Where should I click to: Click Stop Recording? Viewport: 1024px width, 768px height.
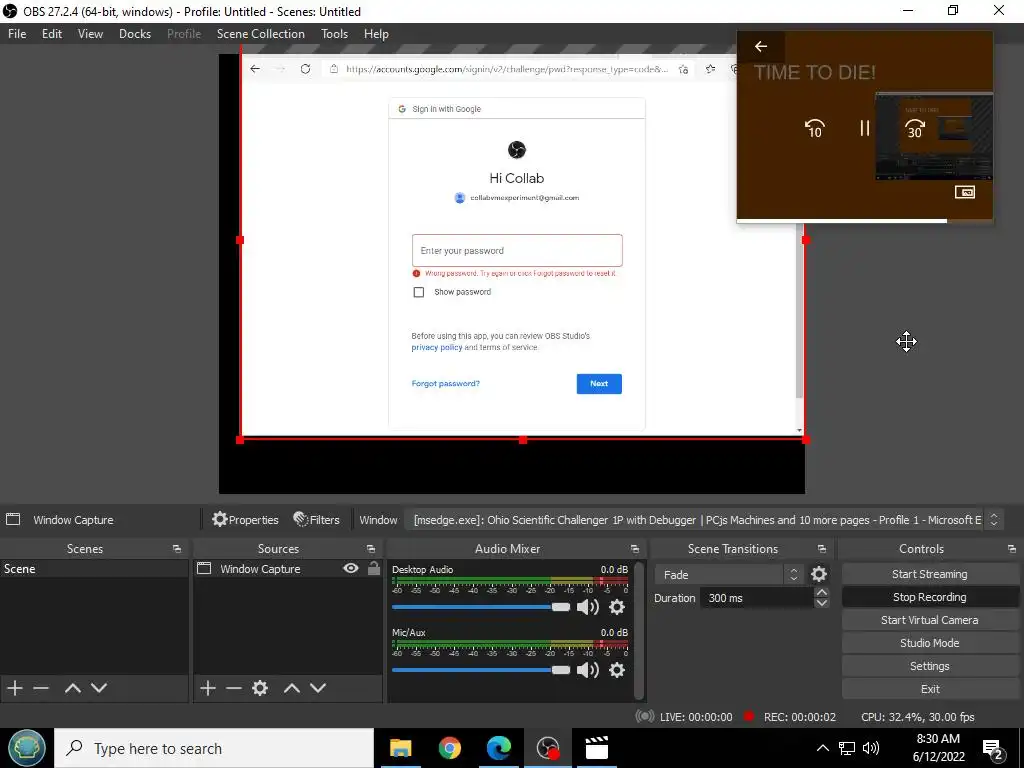point(930,597)
